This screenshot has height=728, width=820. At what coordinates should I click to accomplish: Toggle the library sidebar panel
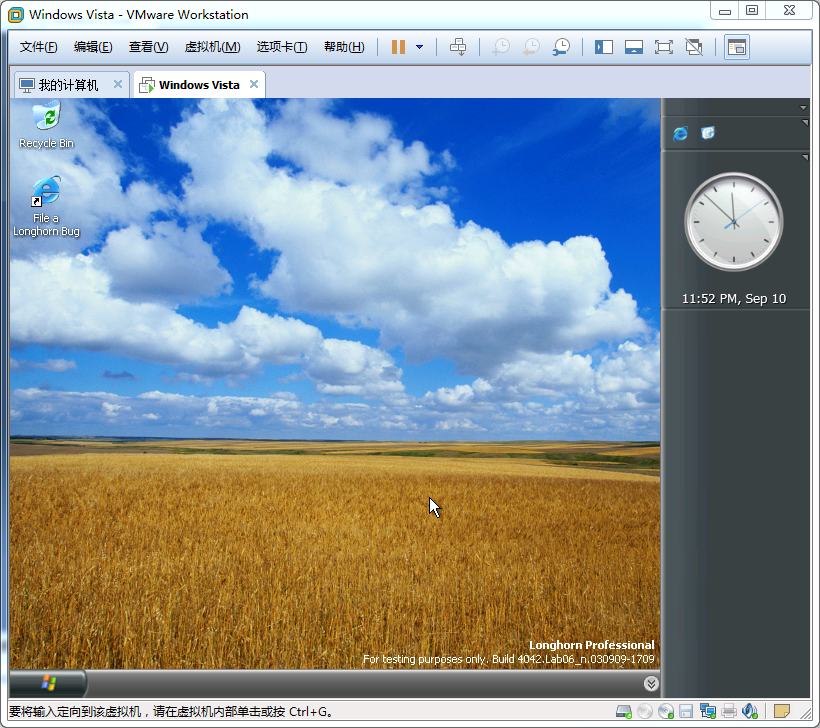pyautogui.click(x=603, y=47)
